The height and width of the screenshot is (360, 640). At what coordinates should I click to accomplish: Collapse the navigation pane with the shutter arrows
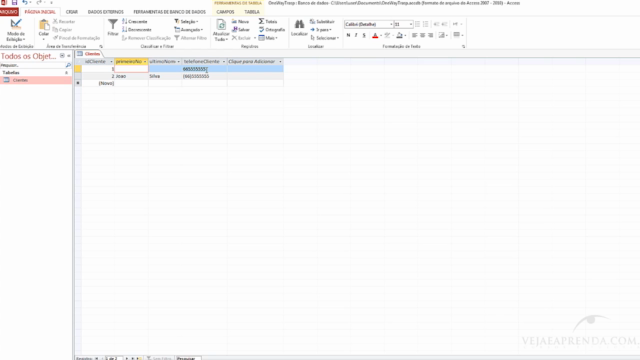point(69,56)
